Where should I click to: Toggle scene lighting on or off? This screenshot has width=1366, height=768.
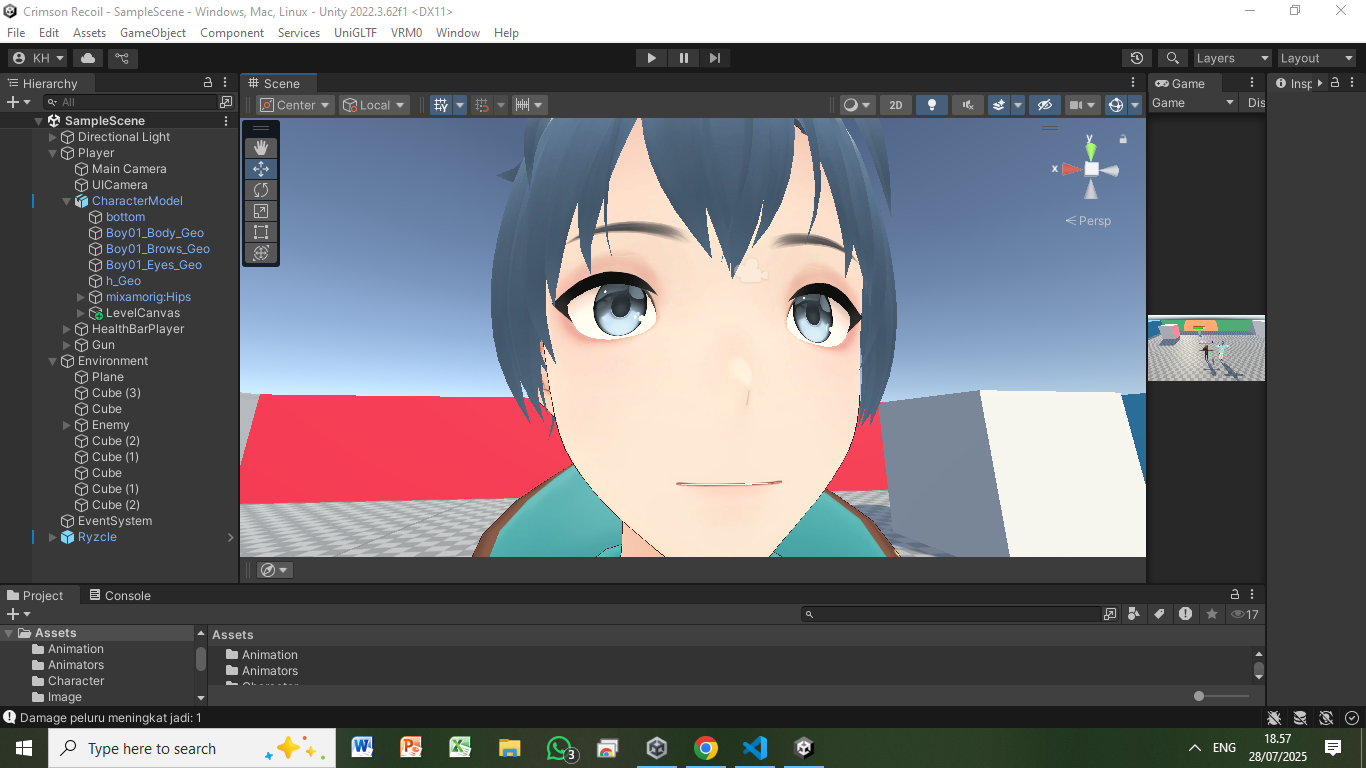(931, 105)
